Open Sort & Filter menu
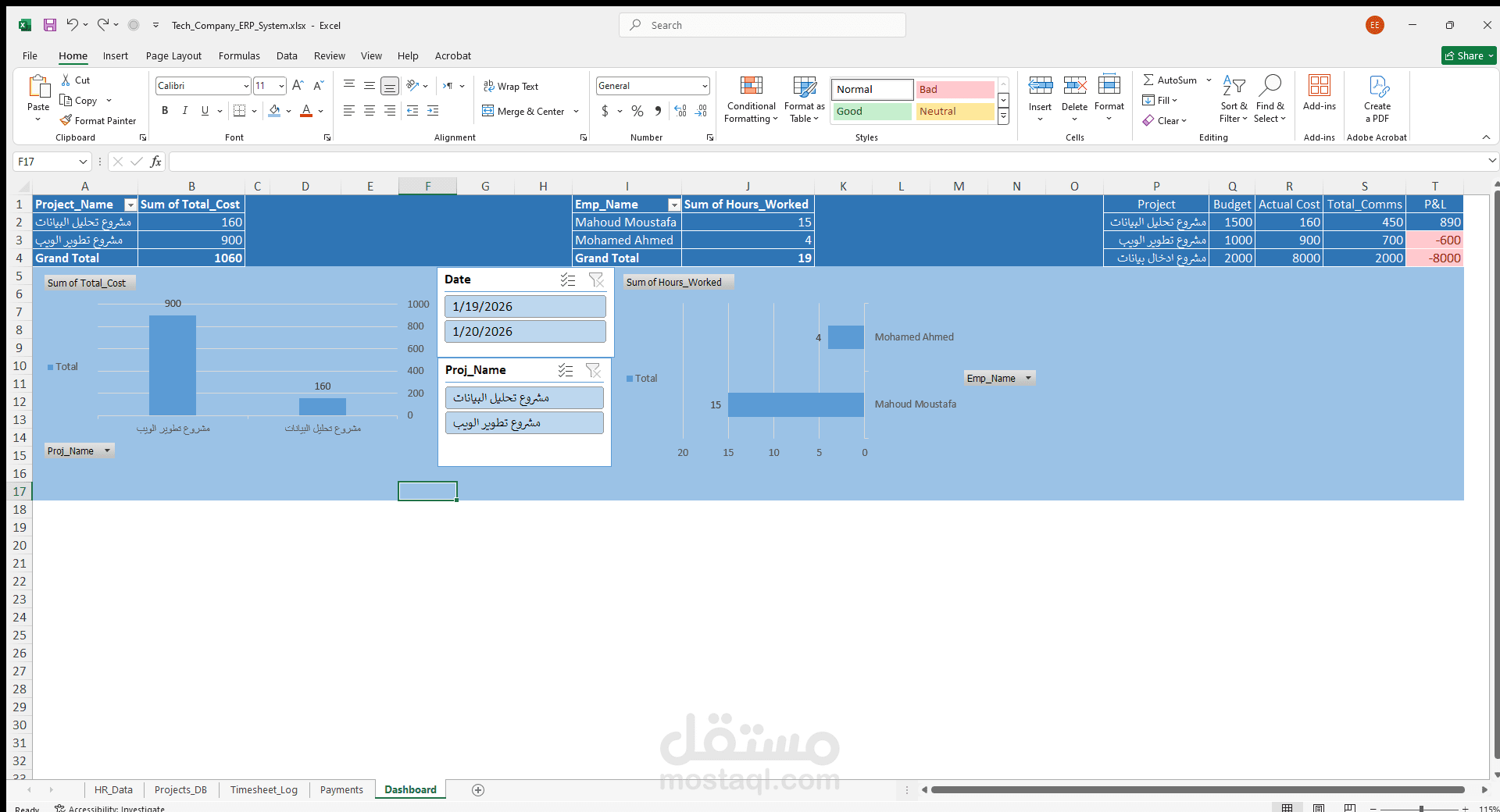The height and width of the screenshot is (812, 1500). (1233, 99)
